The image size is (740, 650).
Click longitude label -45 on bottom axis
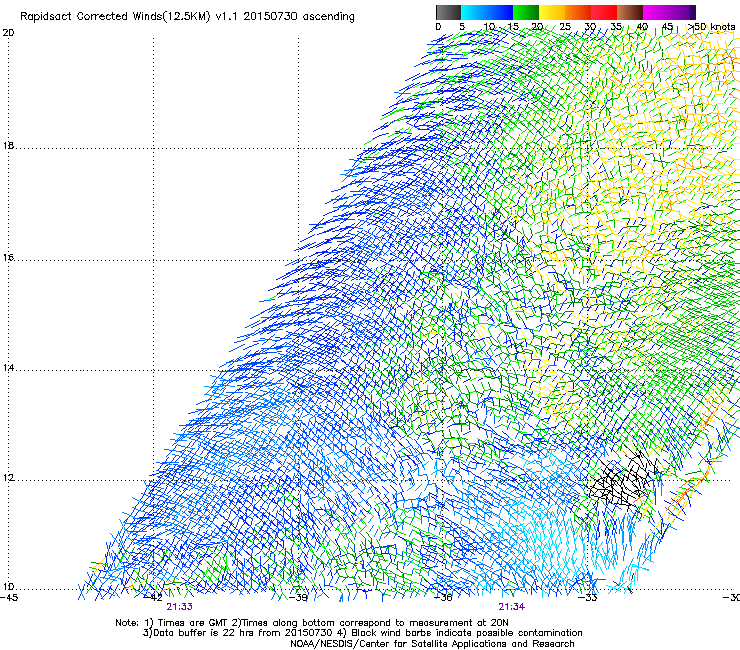pyautogui.click(x=9, y=598)
